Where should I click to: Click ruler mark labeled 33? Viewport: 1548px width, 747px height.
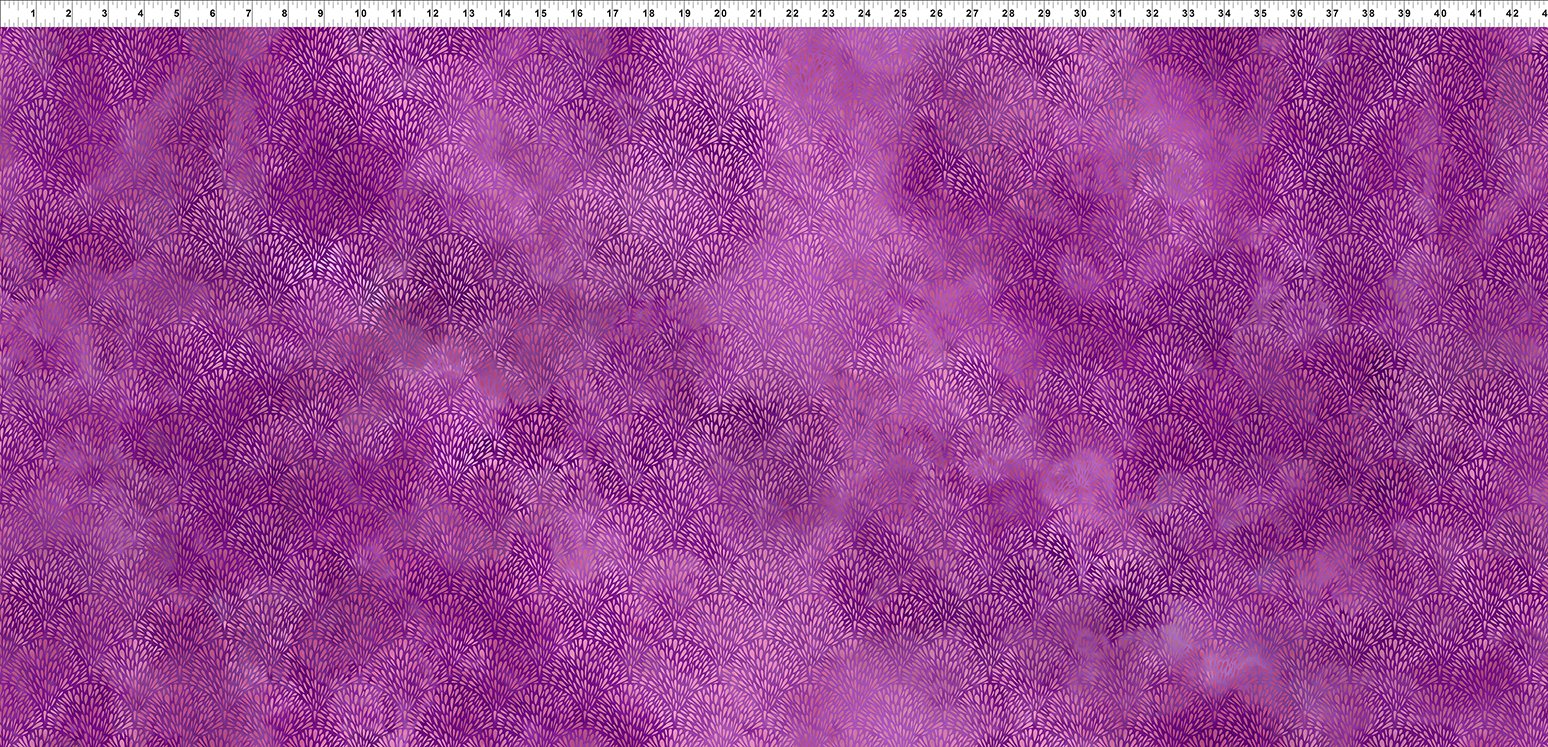coord(1188,14)
